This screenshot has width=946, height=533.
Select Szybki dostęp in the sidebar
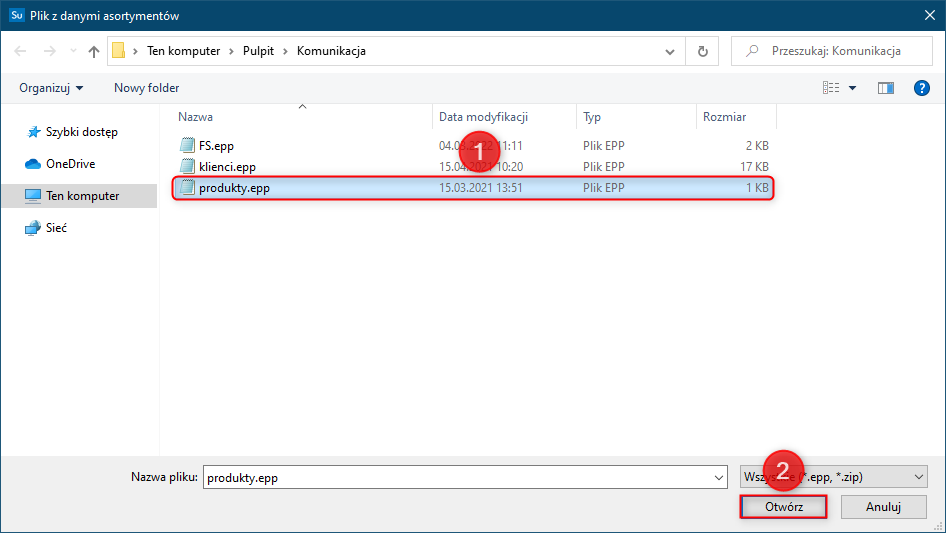click(81, 131)
